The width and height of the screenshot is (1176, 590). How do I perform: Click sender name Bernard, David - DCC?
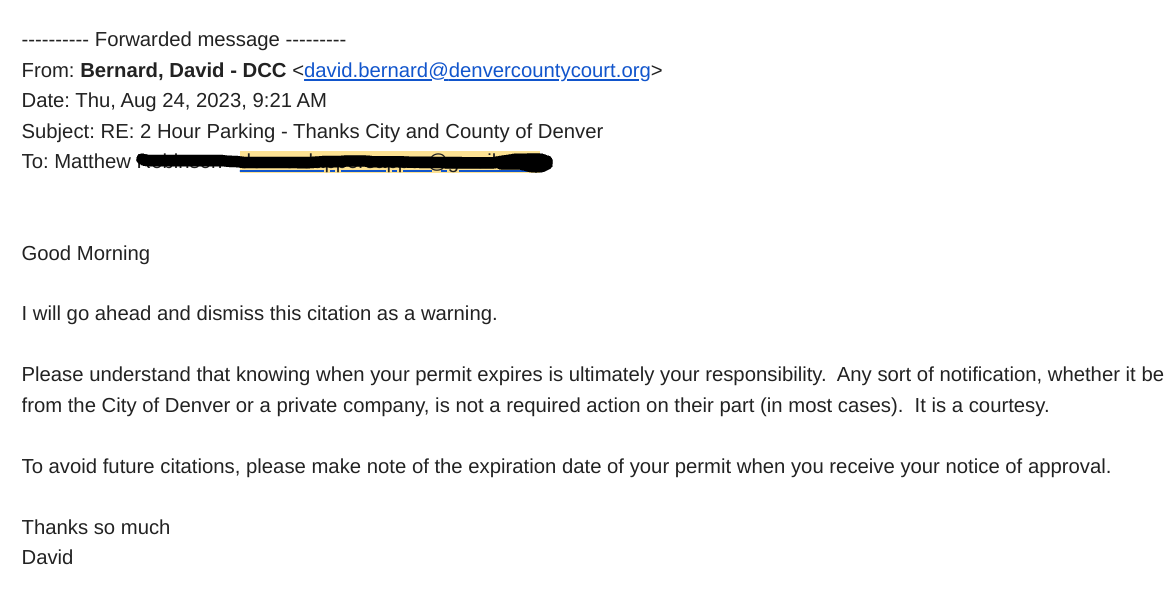[183, 70]
